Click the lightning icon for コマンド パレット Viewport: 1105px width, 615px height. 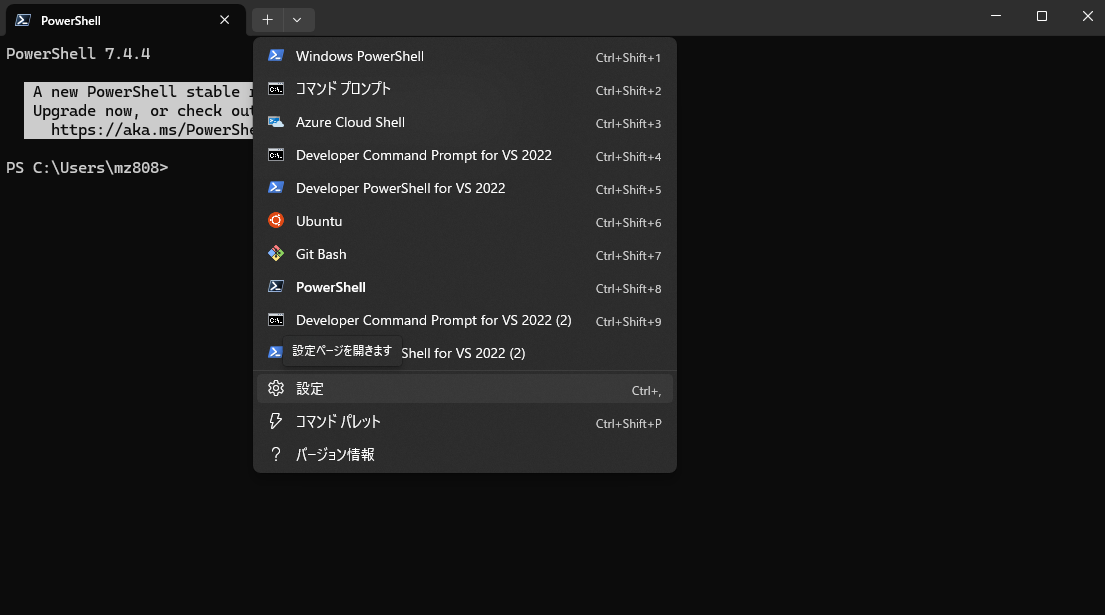click(276, 421)
